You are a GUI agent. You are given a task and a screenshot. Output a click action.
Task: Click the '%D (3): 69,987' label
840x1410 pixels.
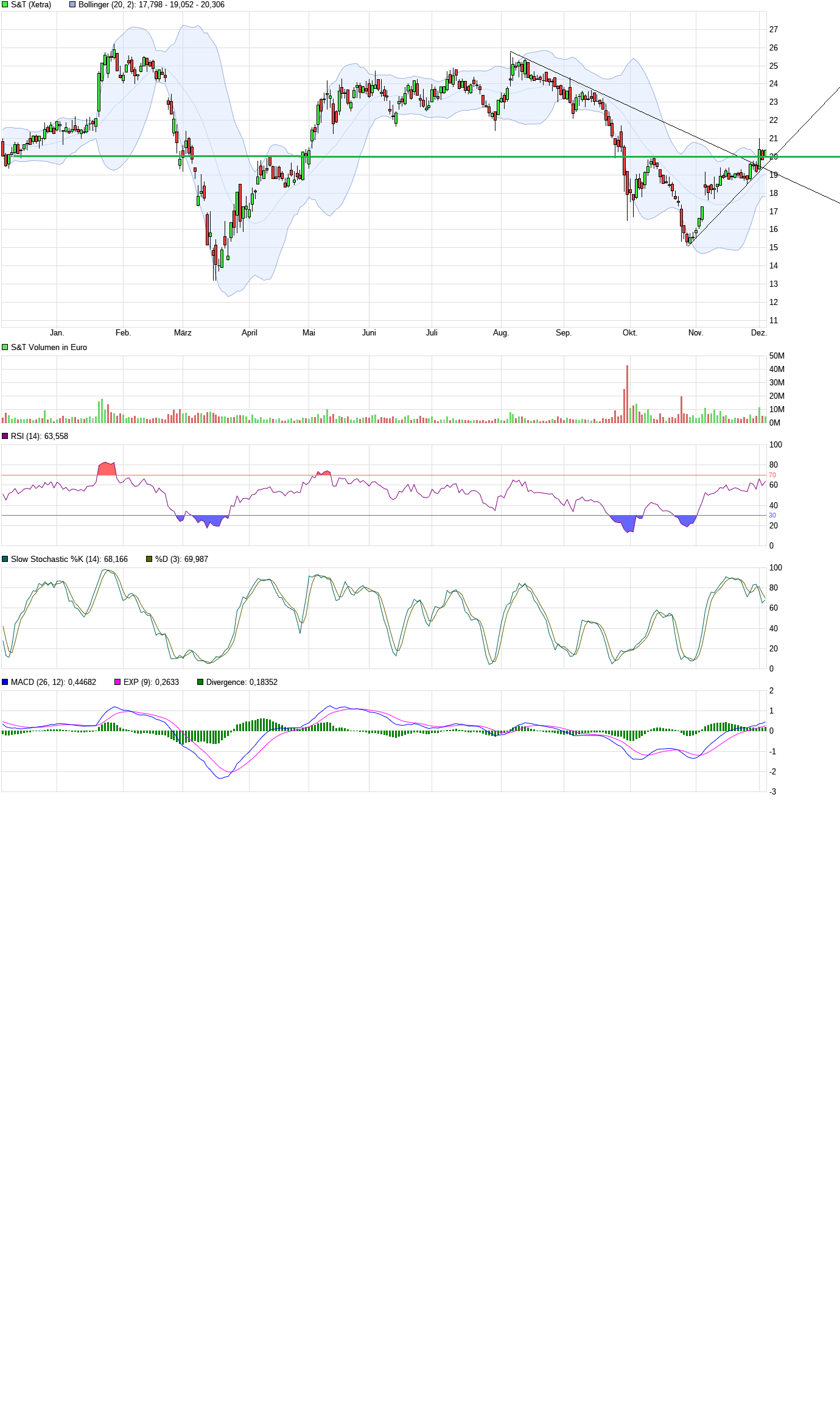coord(181,559)
